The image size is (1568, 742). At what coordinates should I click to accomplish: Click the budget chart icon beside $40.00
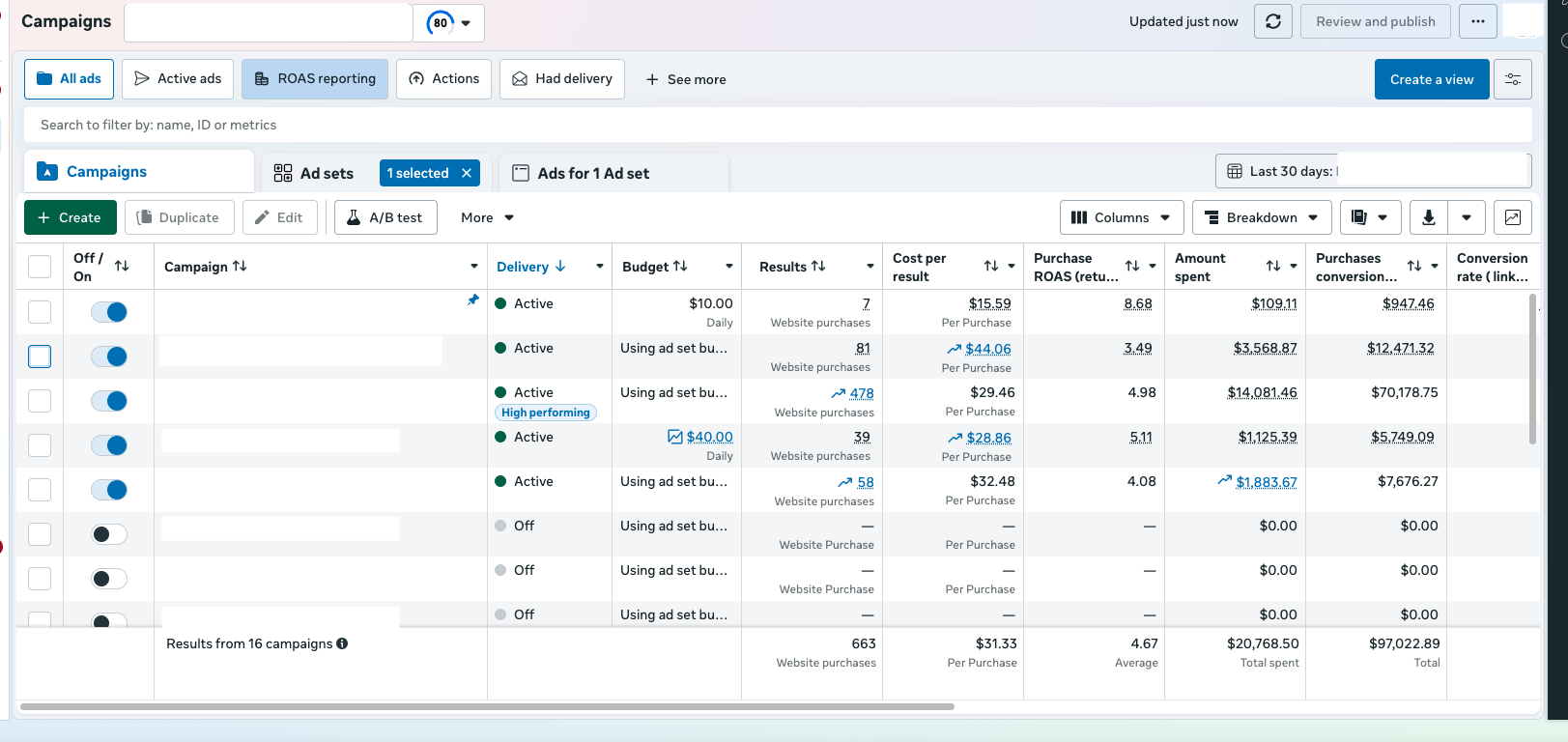click(675, 437)
